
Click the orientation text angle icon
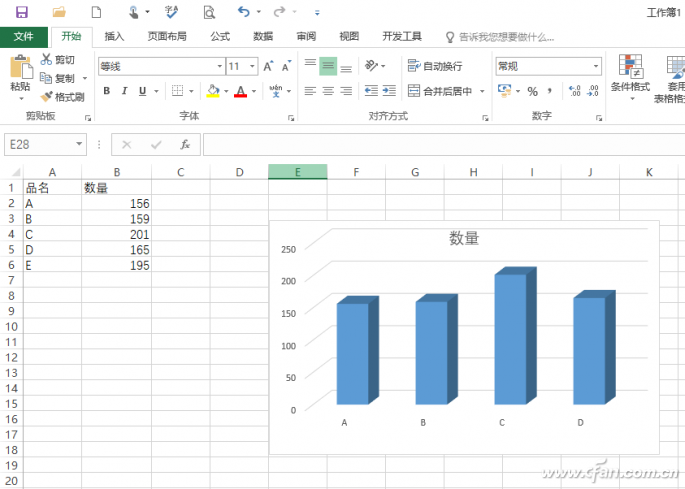click(371, 66)
